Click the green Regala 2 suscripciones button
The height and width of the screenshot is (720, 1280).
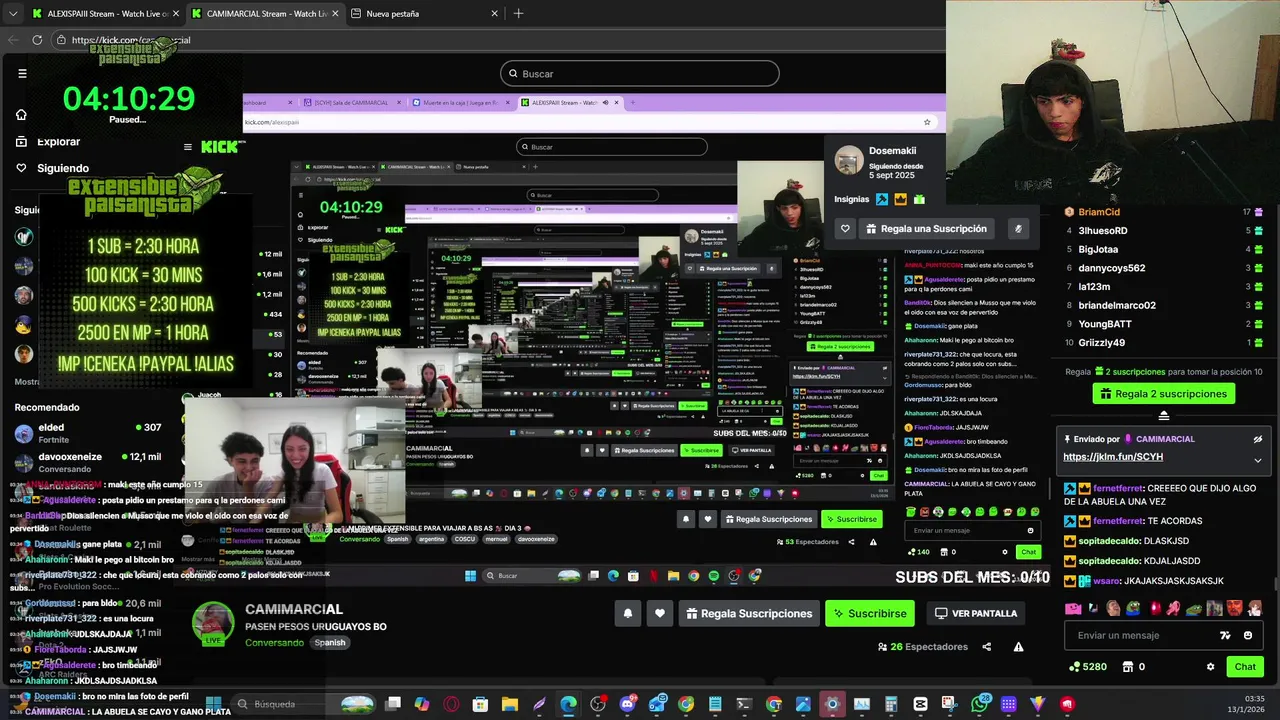click(1163, 394)
